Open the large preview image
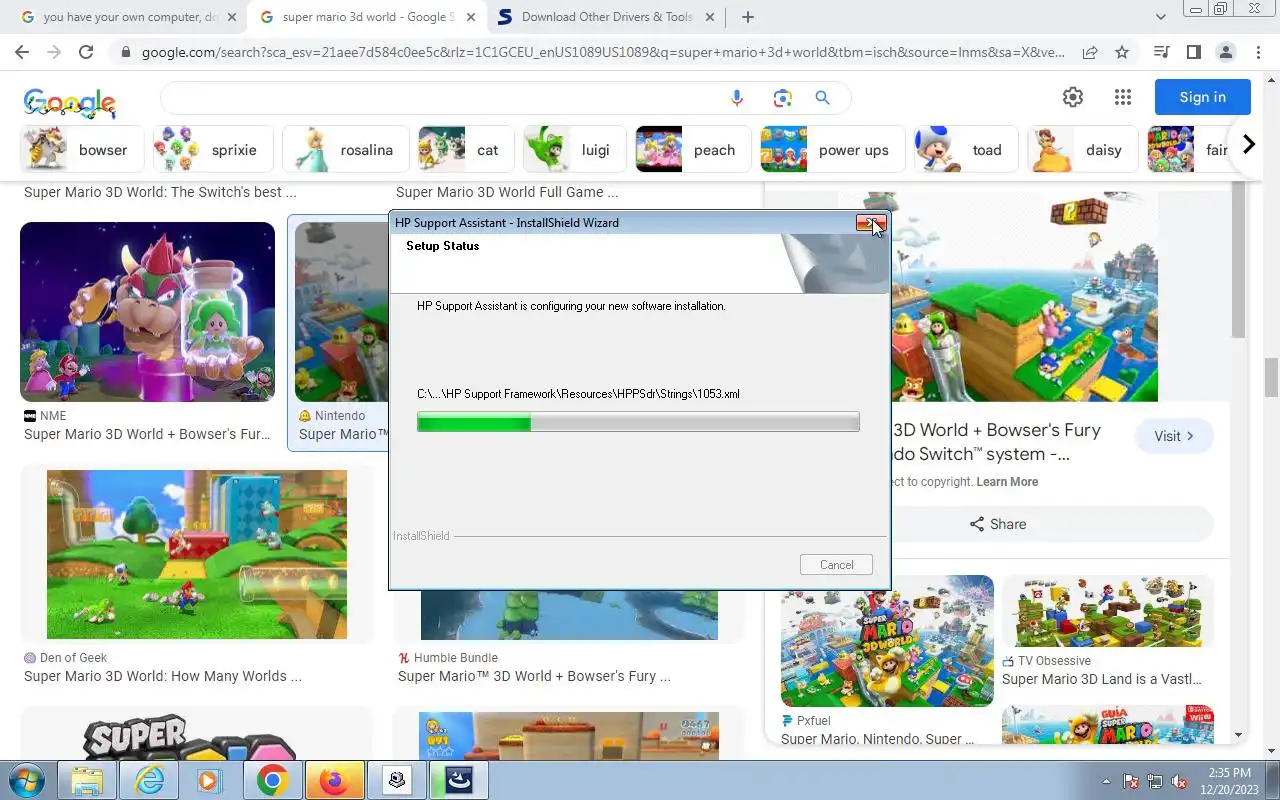1280x800 pixels. (1023, 297)
